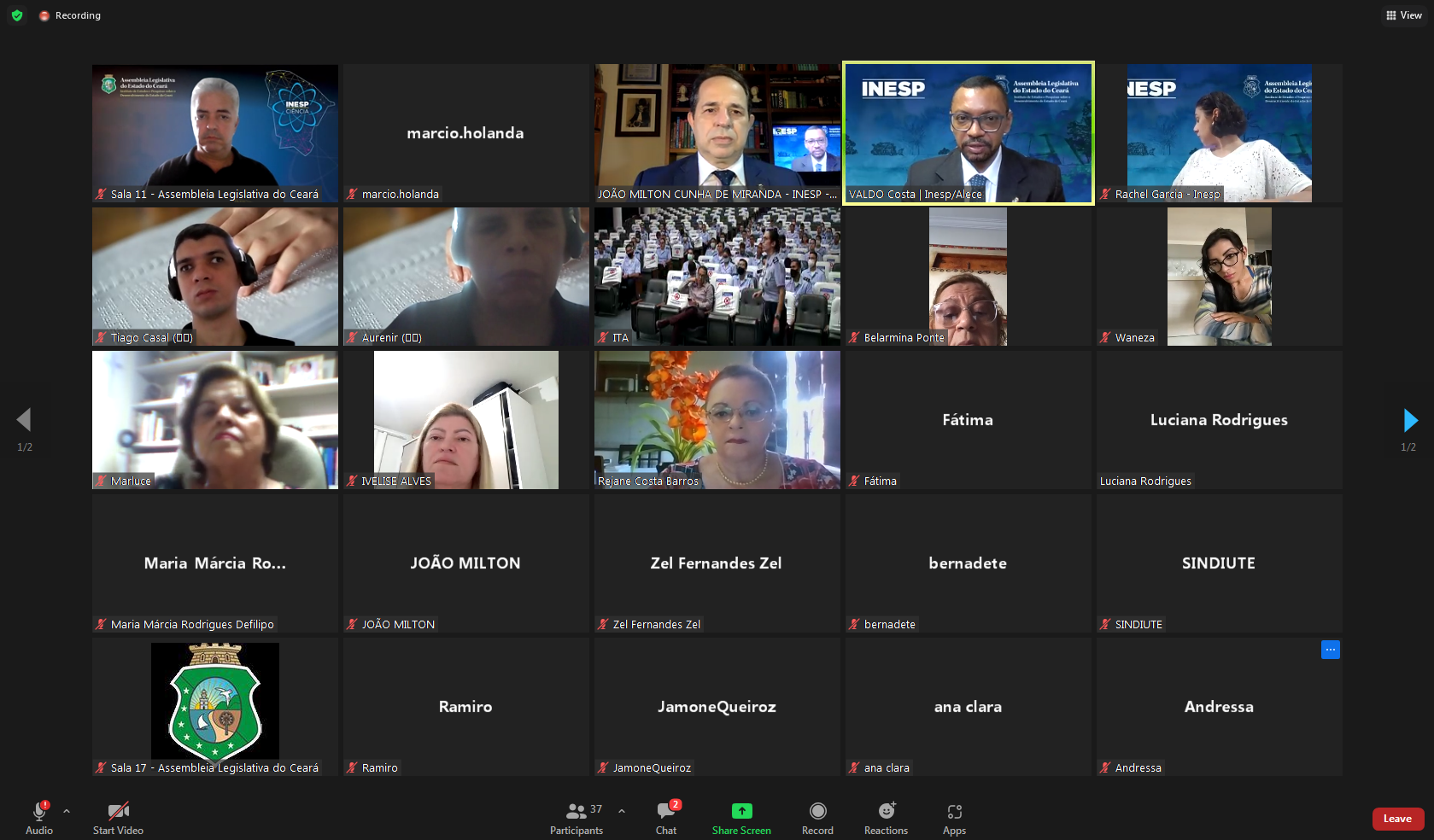Open the Participants panel

(577, 818)
